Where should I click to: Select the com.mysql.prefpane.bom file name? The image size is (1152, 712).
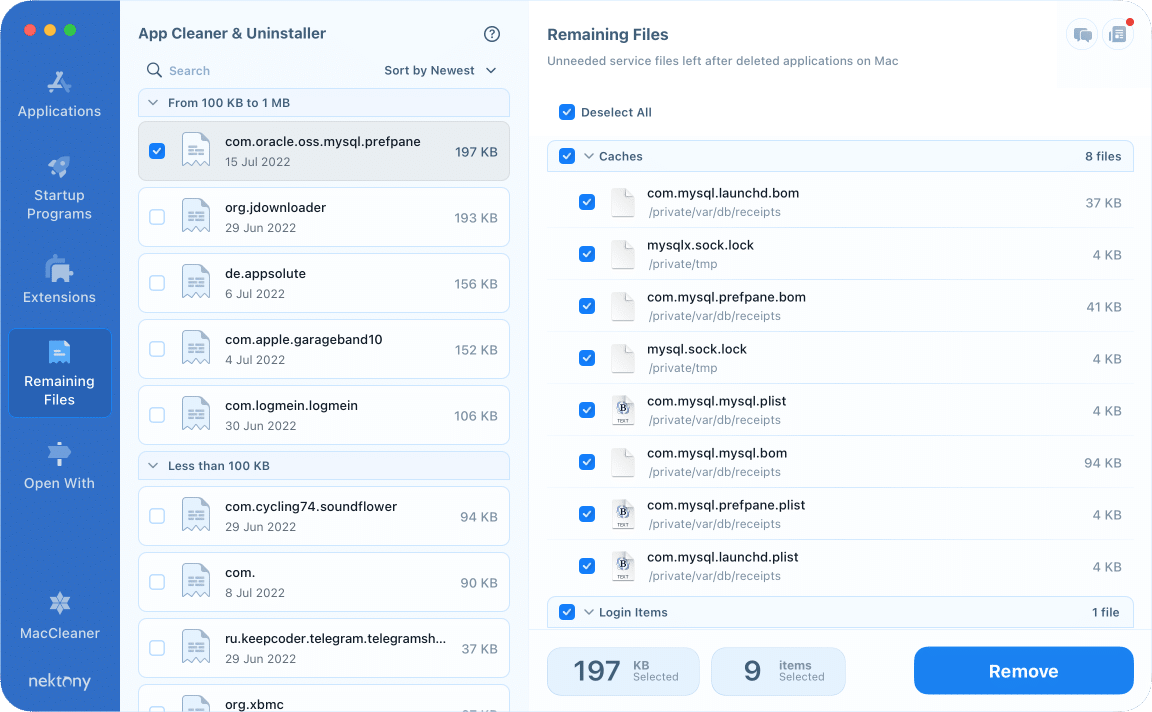pyautogui.click(x=726, y=297)
